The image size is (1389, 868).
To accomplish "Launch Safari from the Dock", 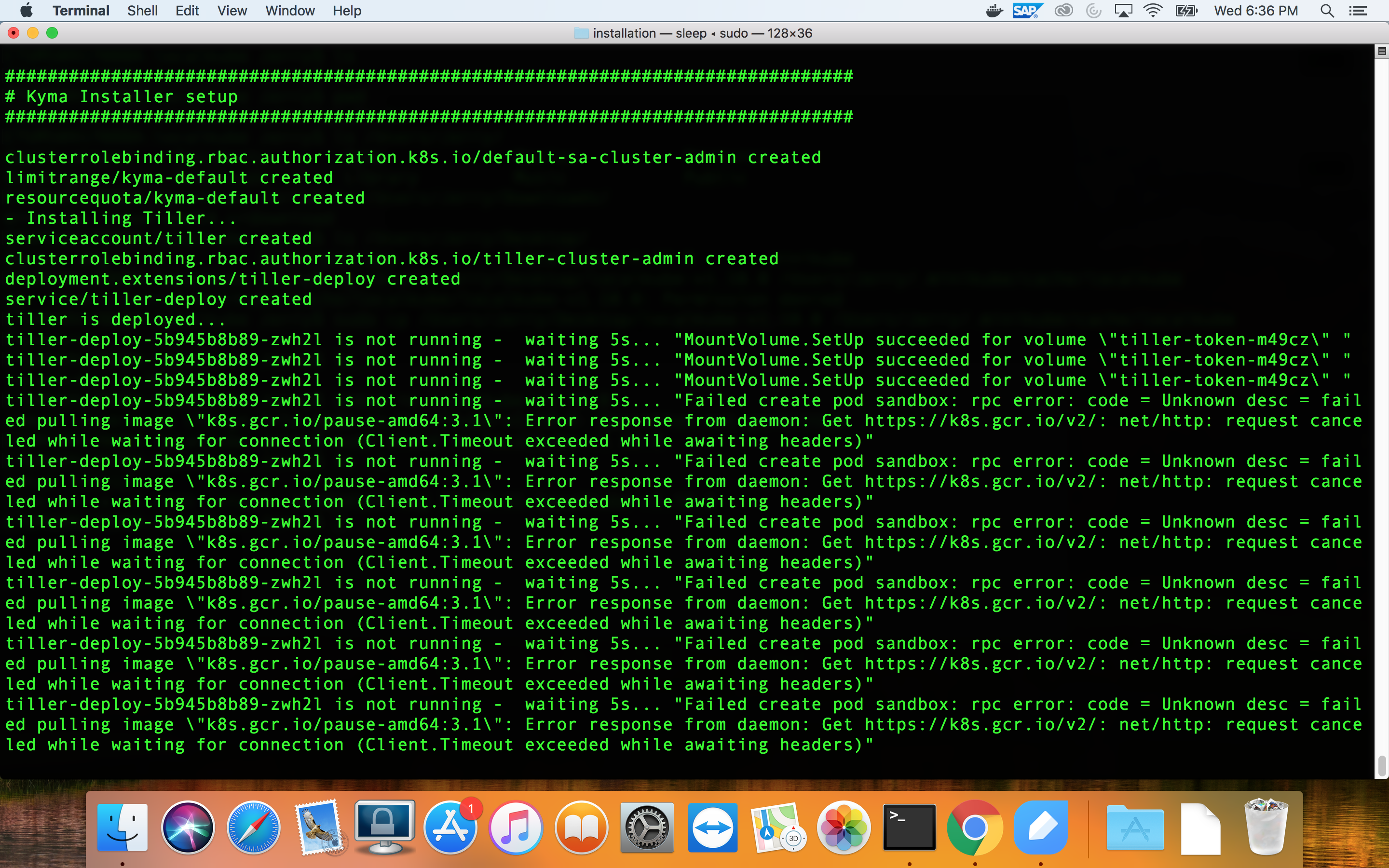I will click(253, 827).
